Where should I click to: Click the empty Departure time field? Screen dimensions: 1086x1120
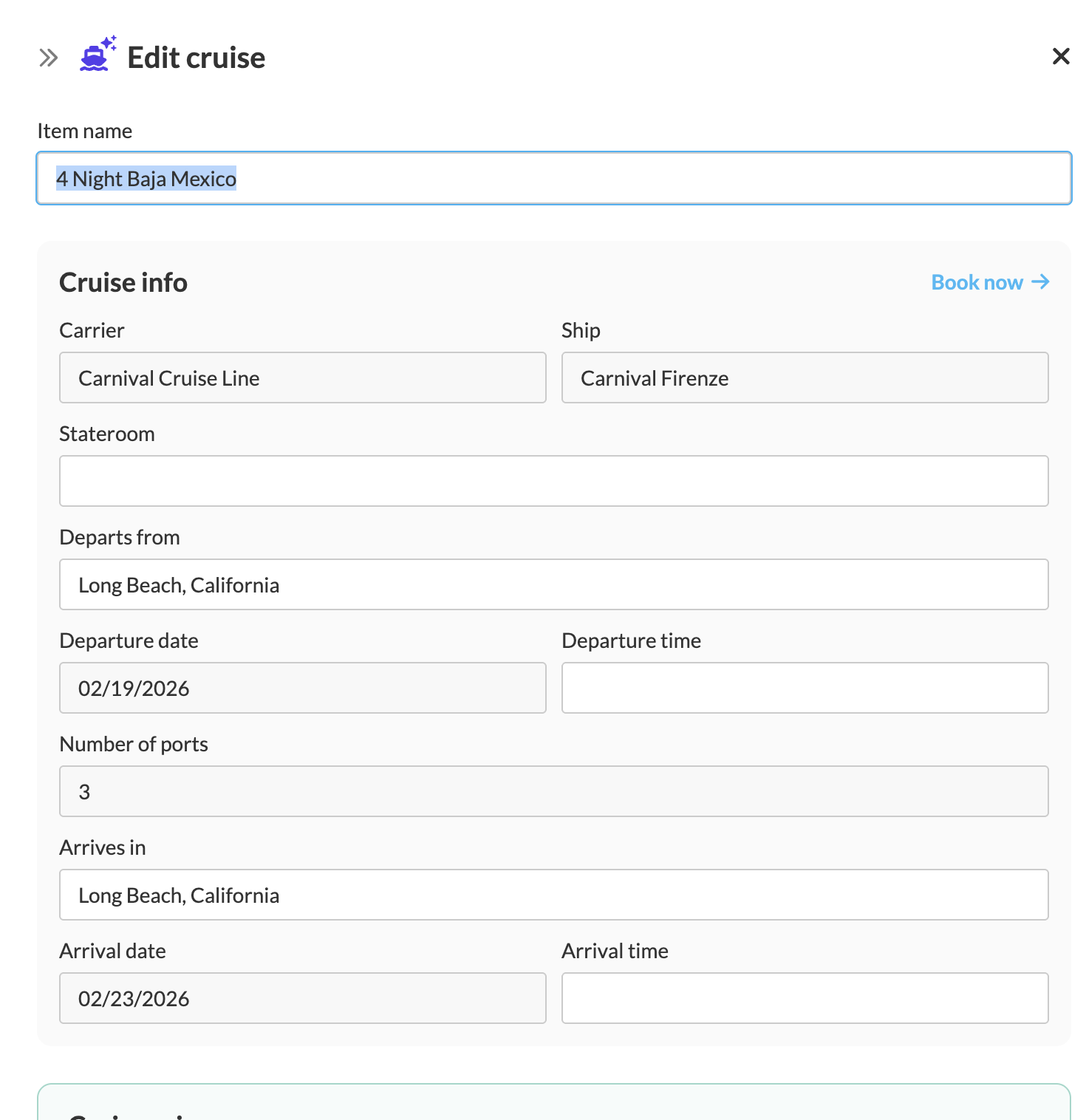coord(805,689)
